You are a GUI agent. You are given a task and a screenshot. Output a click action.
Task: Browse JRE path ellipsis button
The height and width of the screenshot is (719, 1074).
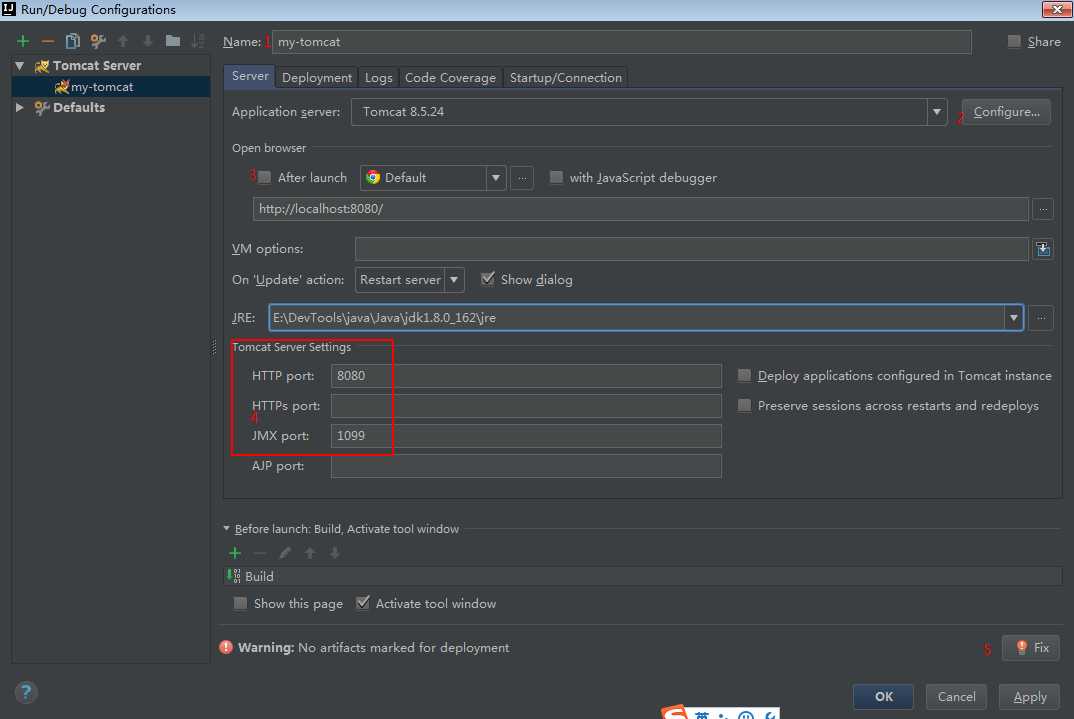pos(1040,318)
